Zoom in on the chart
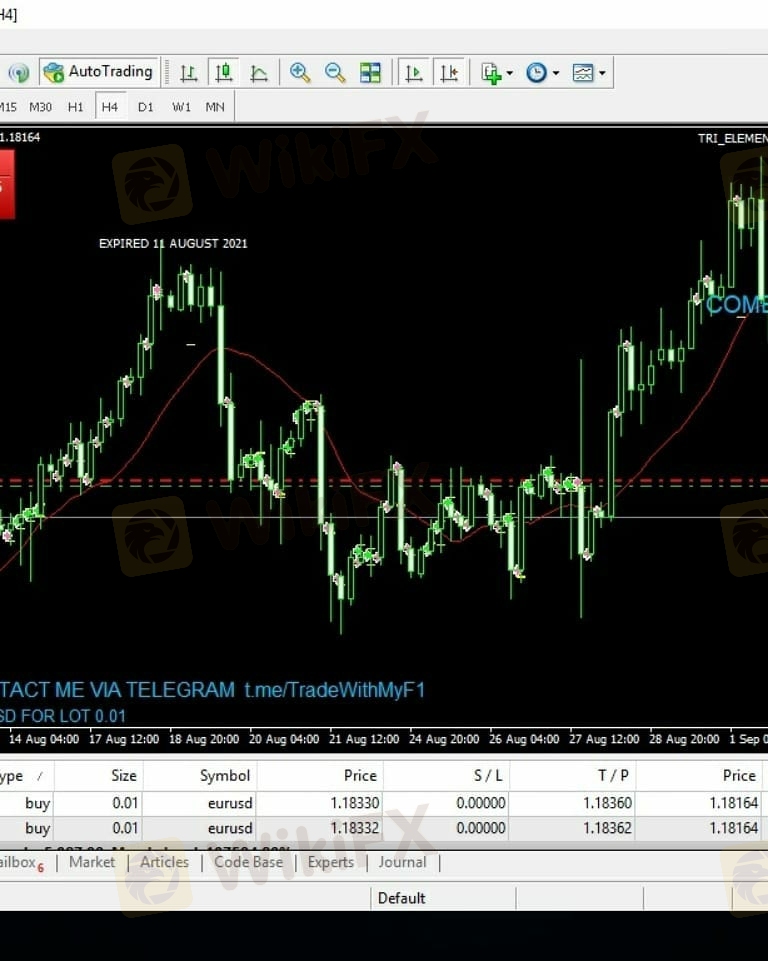The image size is (768, 961). 299,72
